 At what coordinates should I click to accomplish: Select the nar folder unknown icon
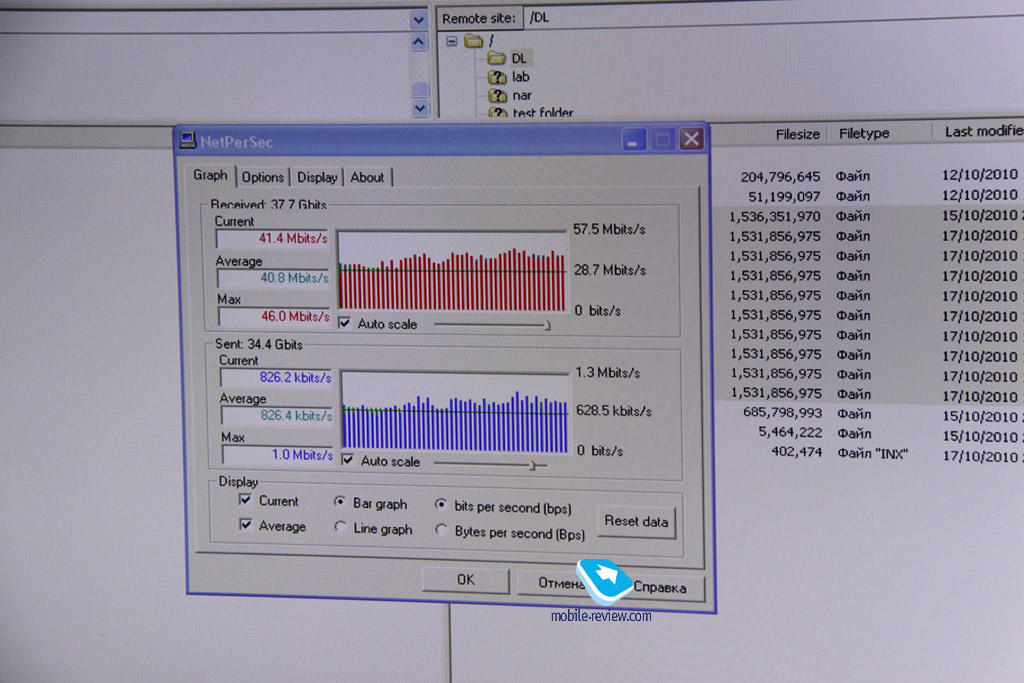498,95
